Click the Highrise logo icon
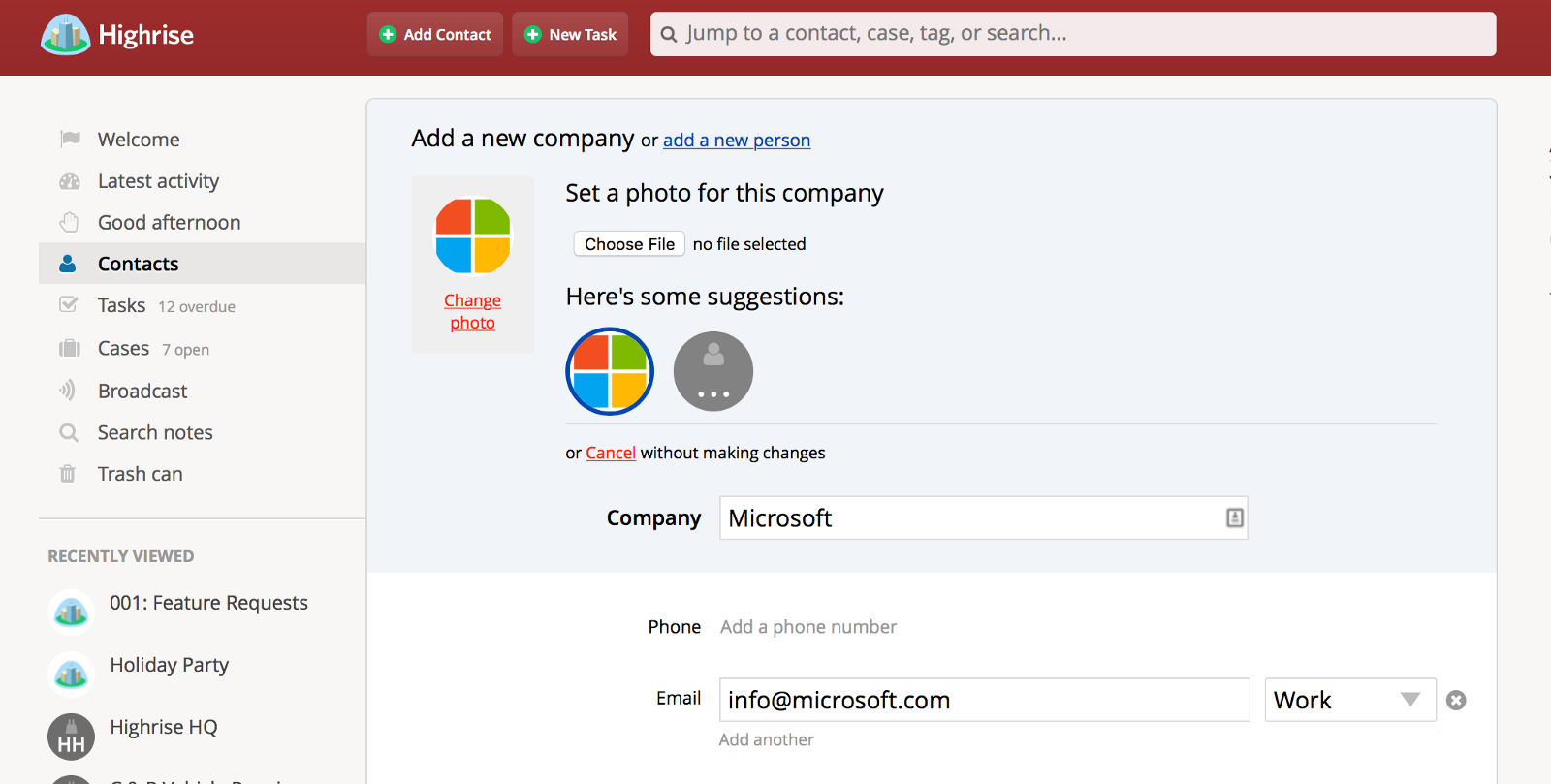 coord(66,35)
